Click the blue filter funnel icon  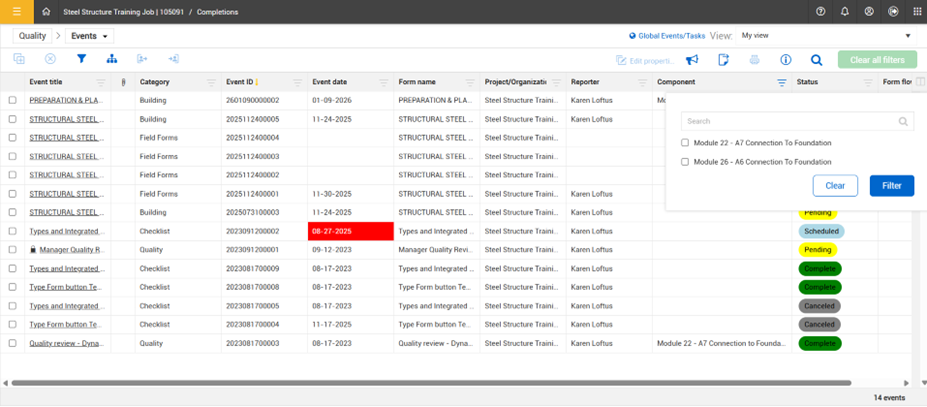(x=82, y=60)
